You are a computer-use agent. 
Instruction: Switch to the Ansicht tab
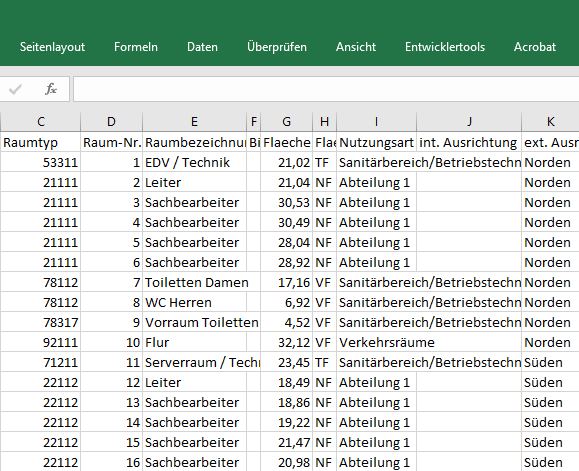356,47
